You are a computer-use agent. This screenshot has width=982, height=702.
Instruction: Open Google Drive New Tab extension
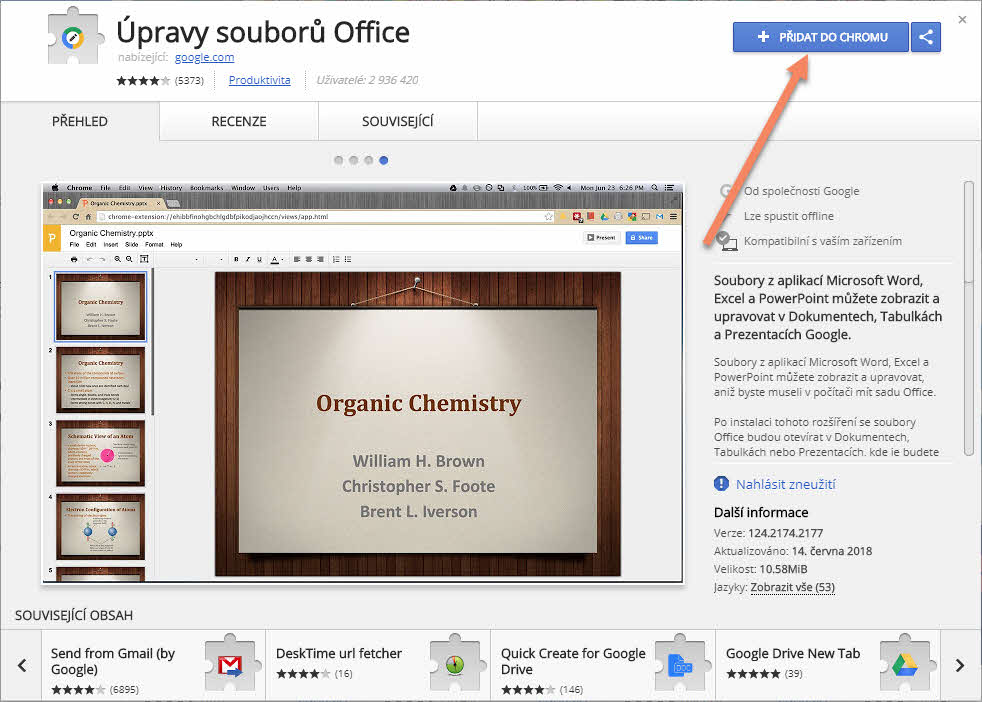828,666
